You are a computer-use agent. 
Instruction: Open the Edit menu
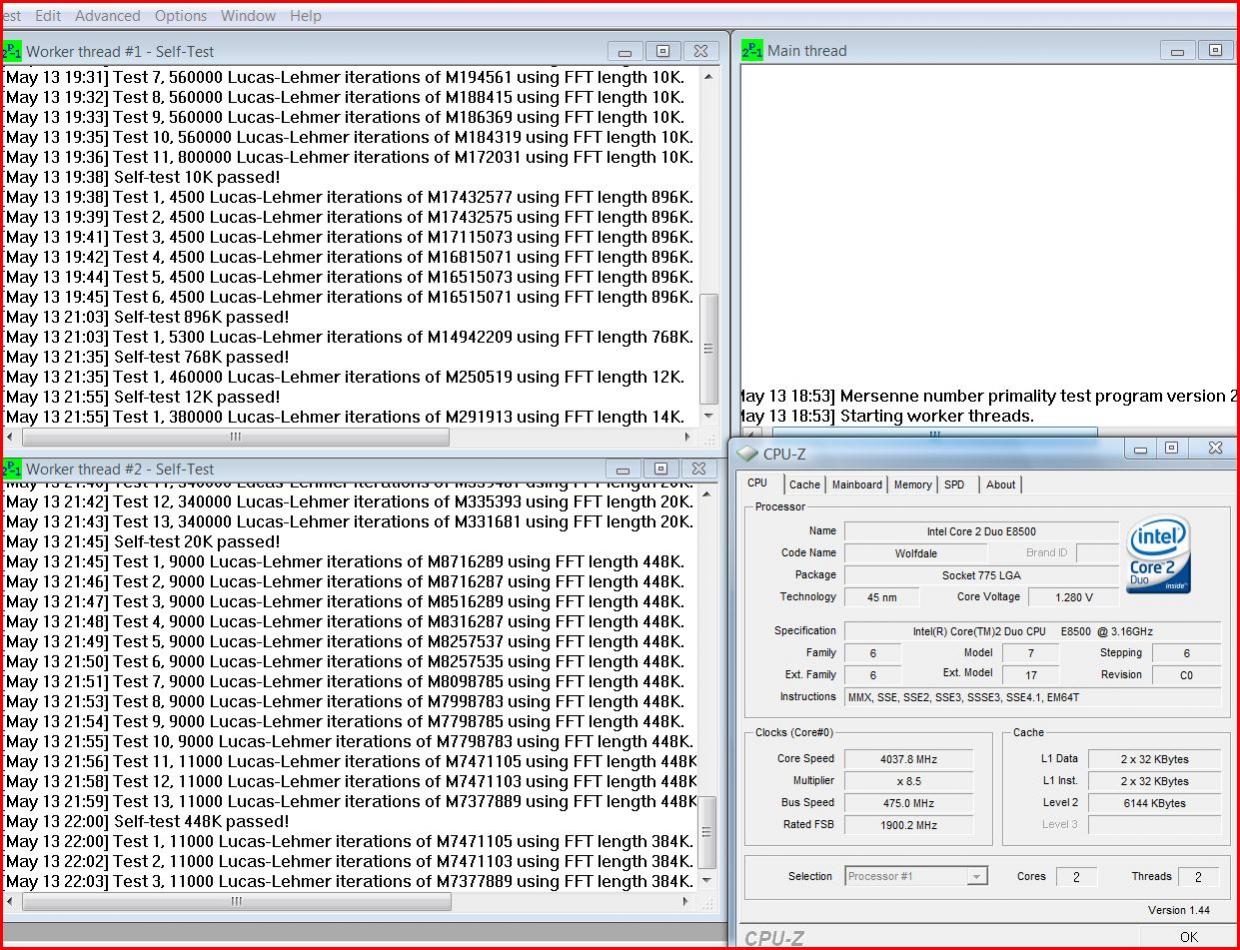coord(48,16)
